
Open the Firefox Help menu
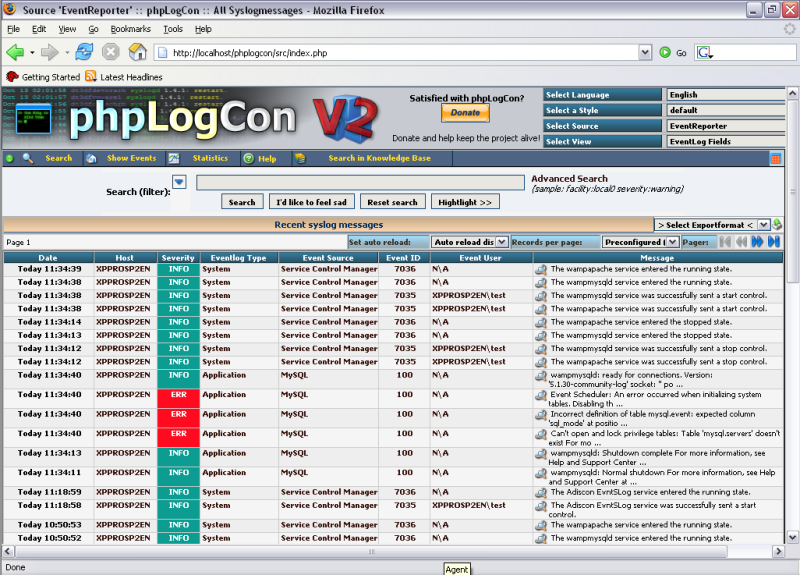203,29
